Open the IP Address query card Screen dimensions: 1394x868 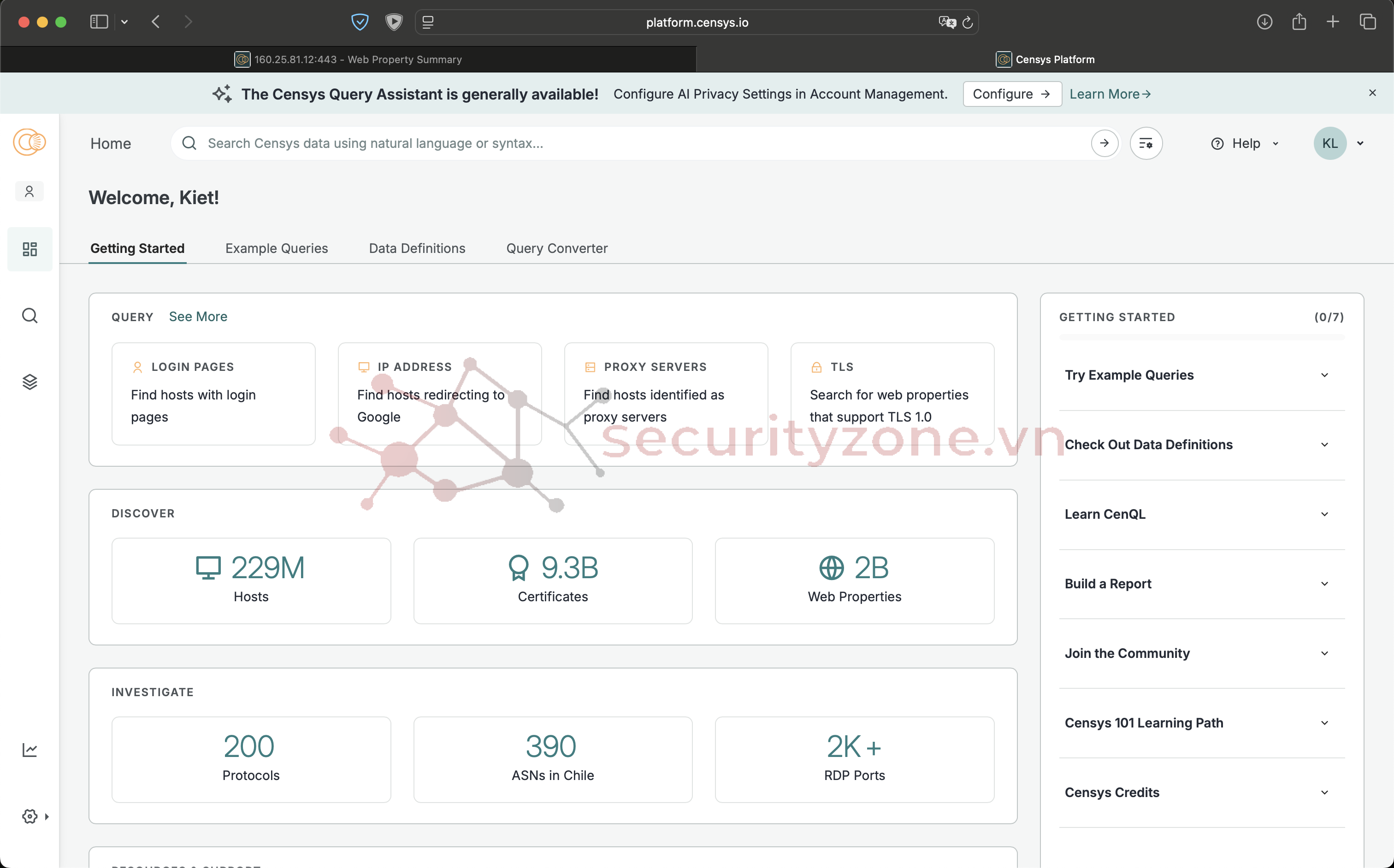tap(439, 393)
